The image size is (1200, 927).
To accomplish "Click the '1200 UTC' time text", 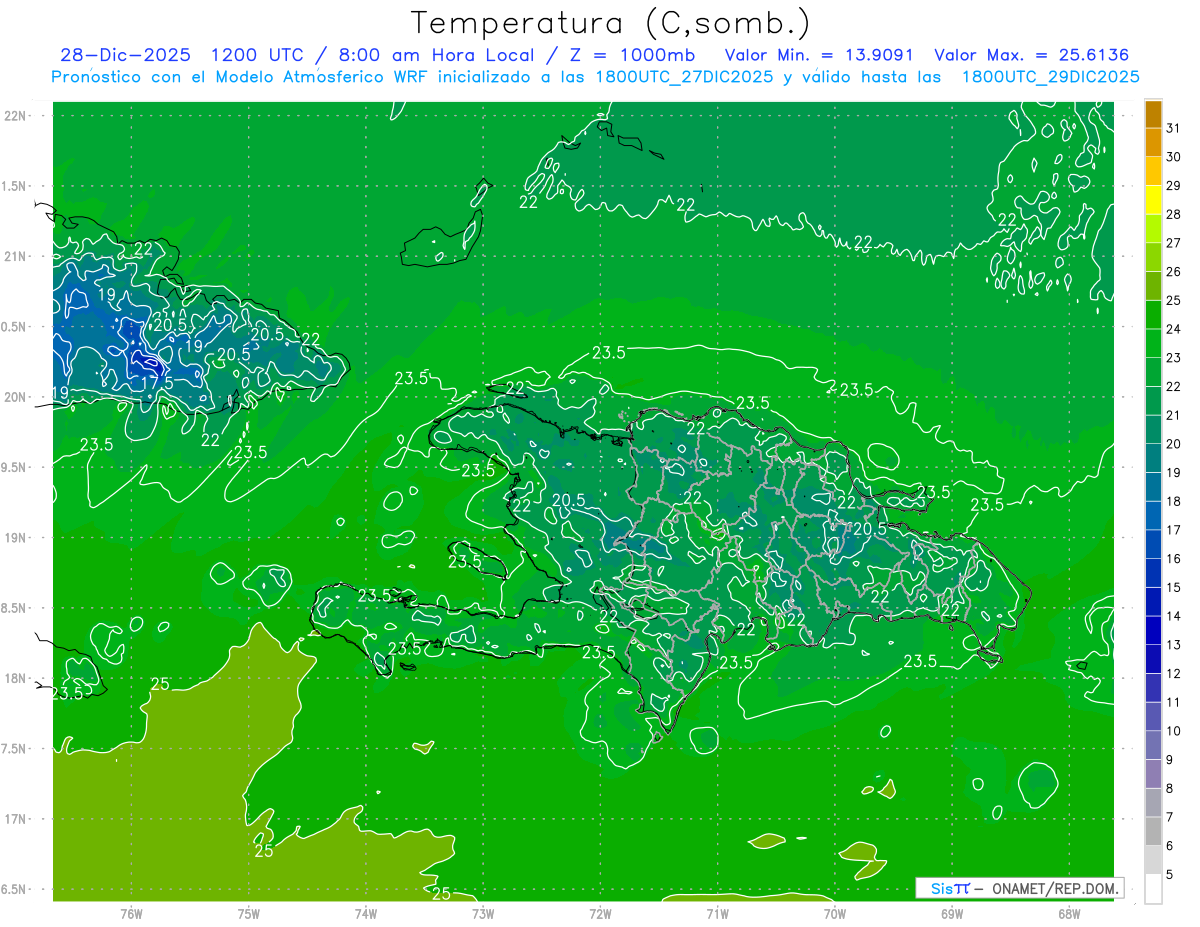I will [257, 55].
